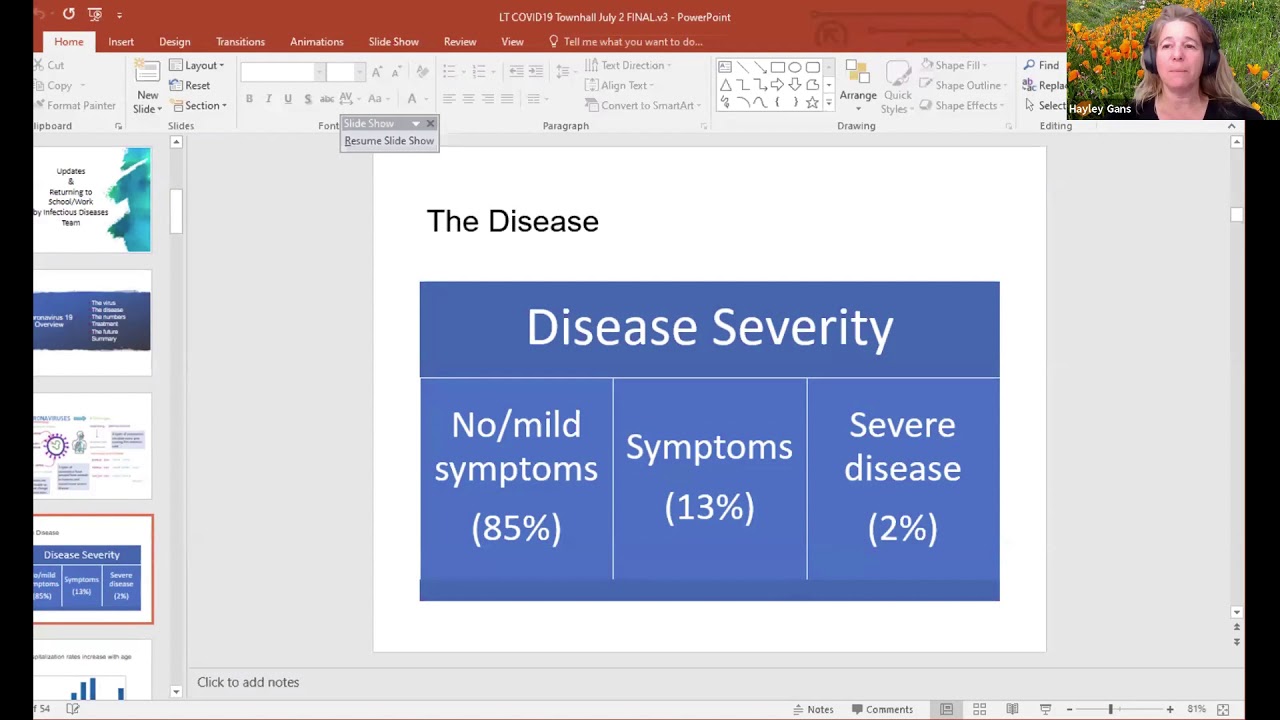Open the Animations ribbon tab

(x=316, y=42)
